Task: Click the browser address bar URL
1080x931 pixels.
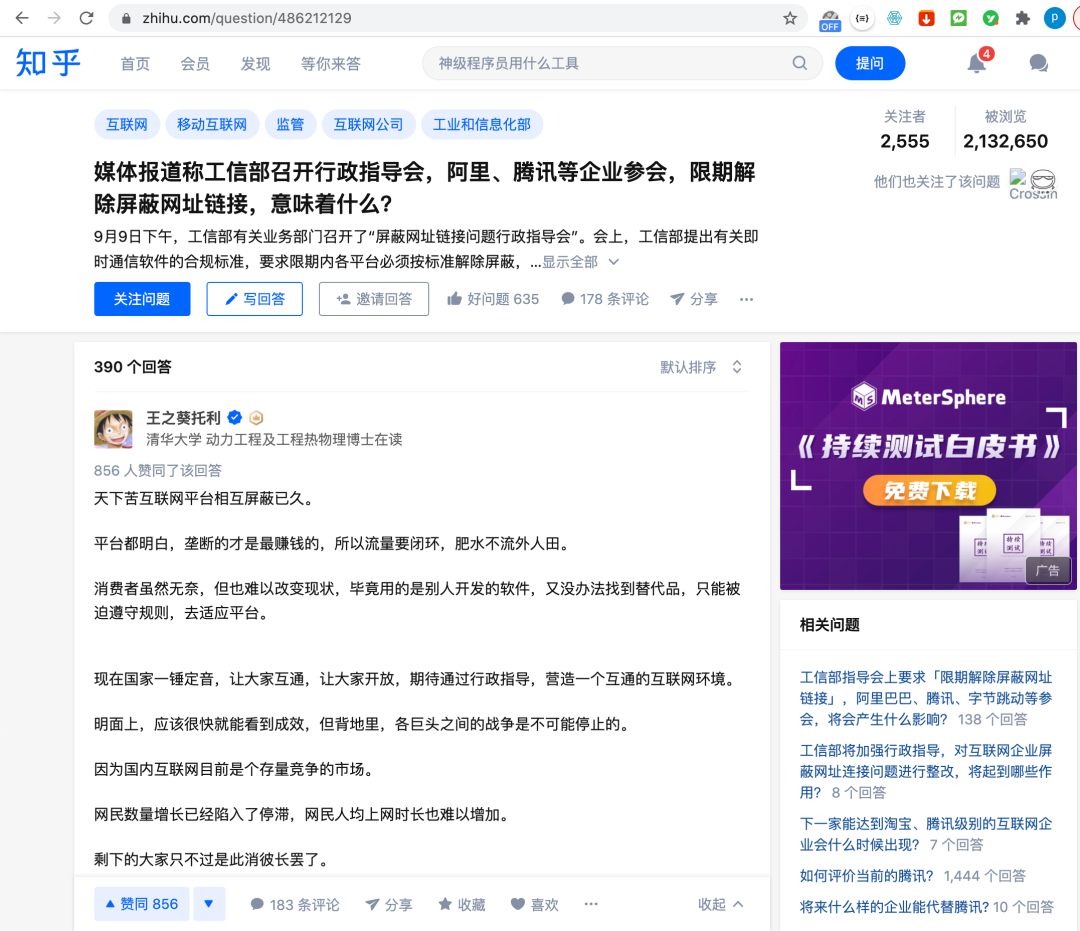Action: click(247, 18)
